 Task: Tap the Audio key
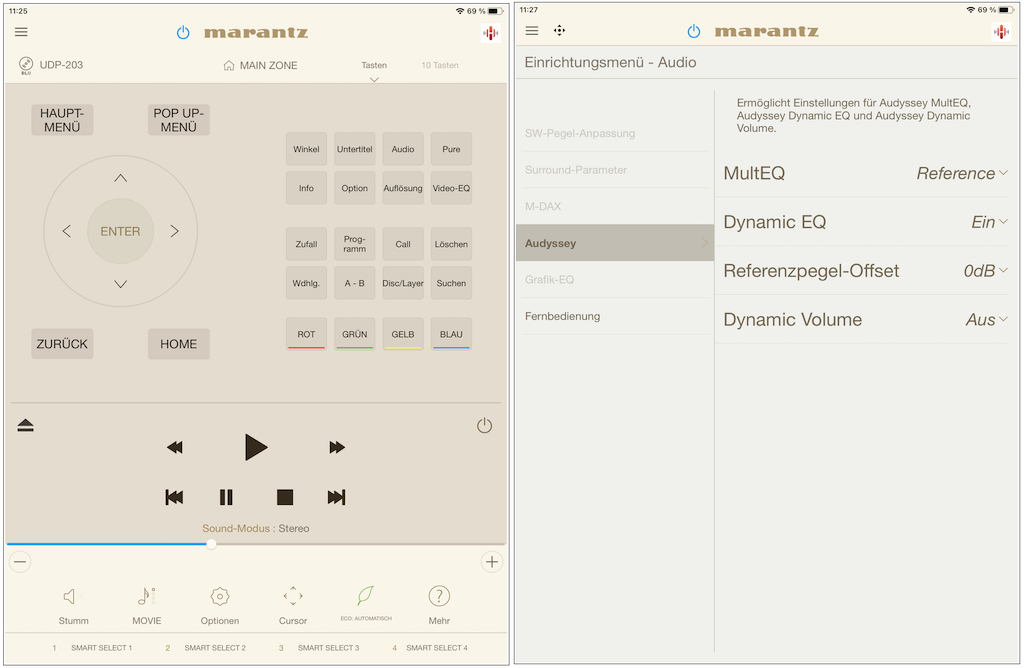tap(403, 149)
